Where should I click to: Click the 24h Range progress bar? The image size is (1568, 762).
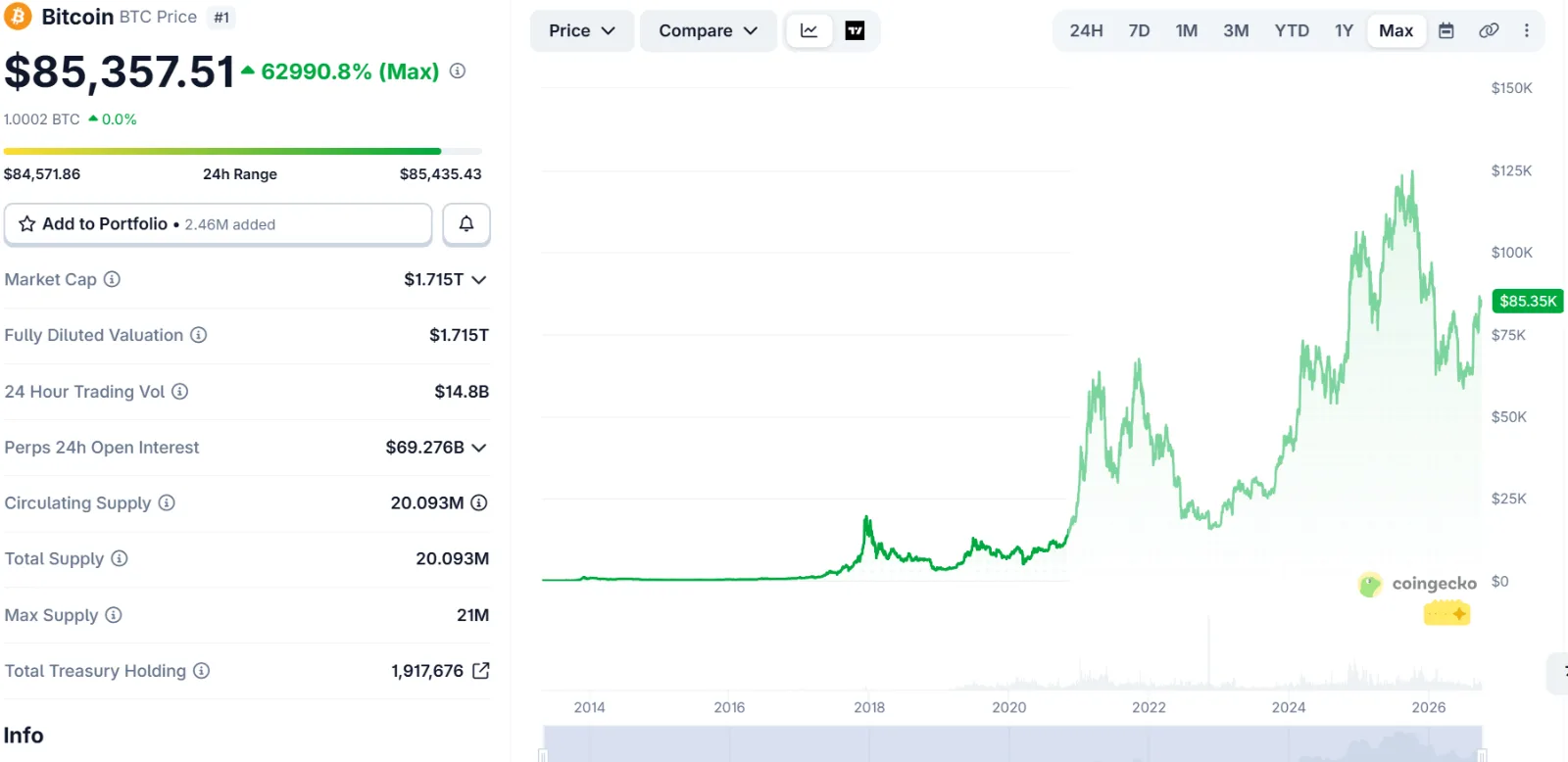243,151
